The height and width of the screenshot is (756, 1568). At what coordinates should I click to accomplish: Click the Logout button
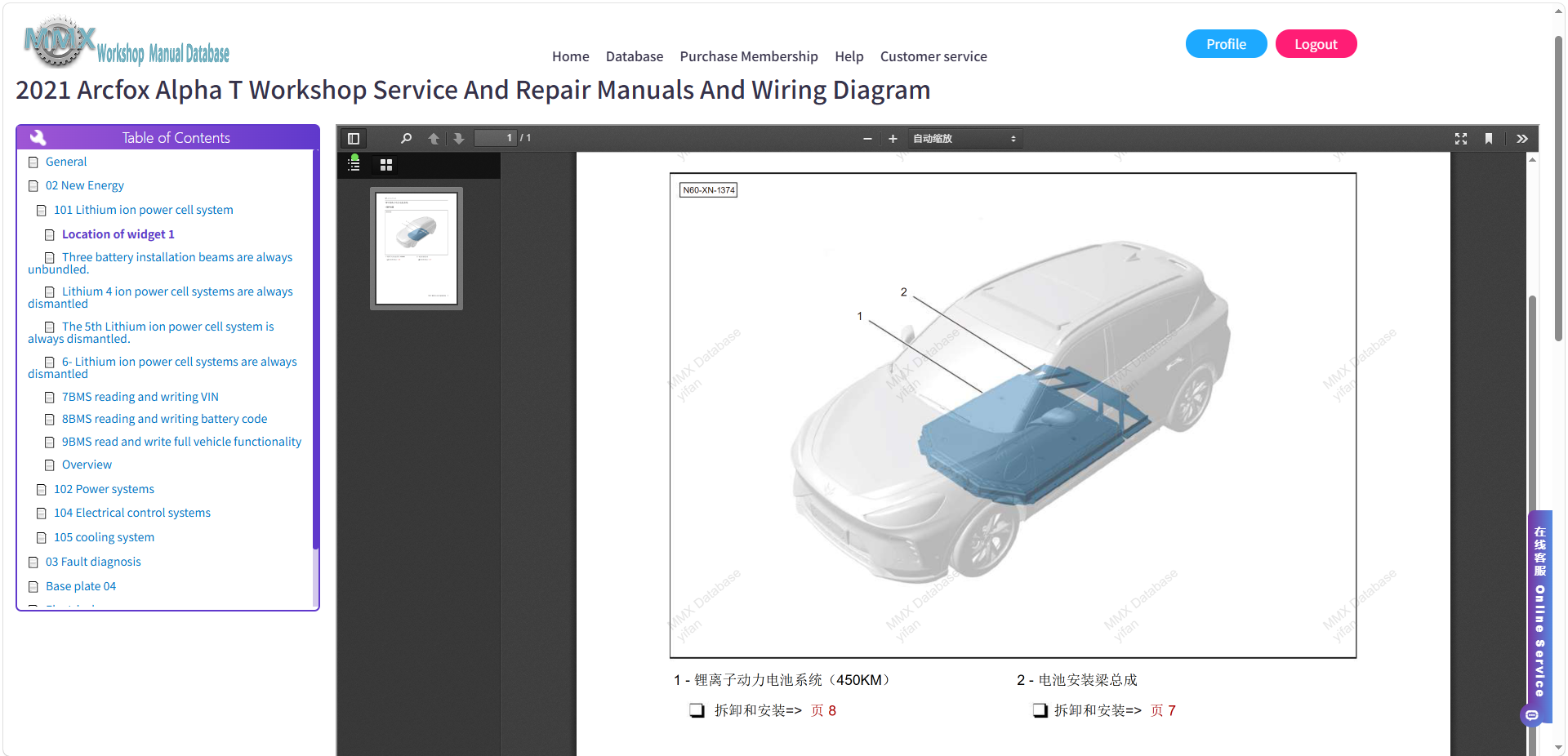click(1316, 44)
